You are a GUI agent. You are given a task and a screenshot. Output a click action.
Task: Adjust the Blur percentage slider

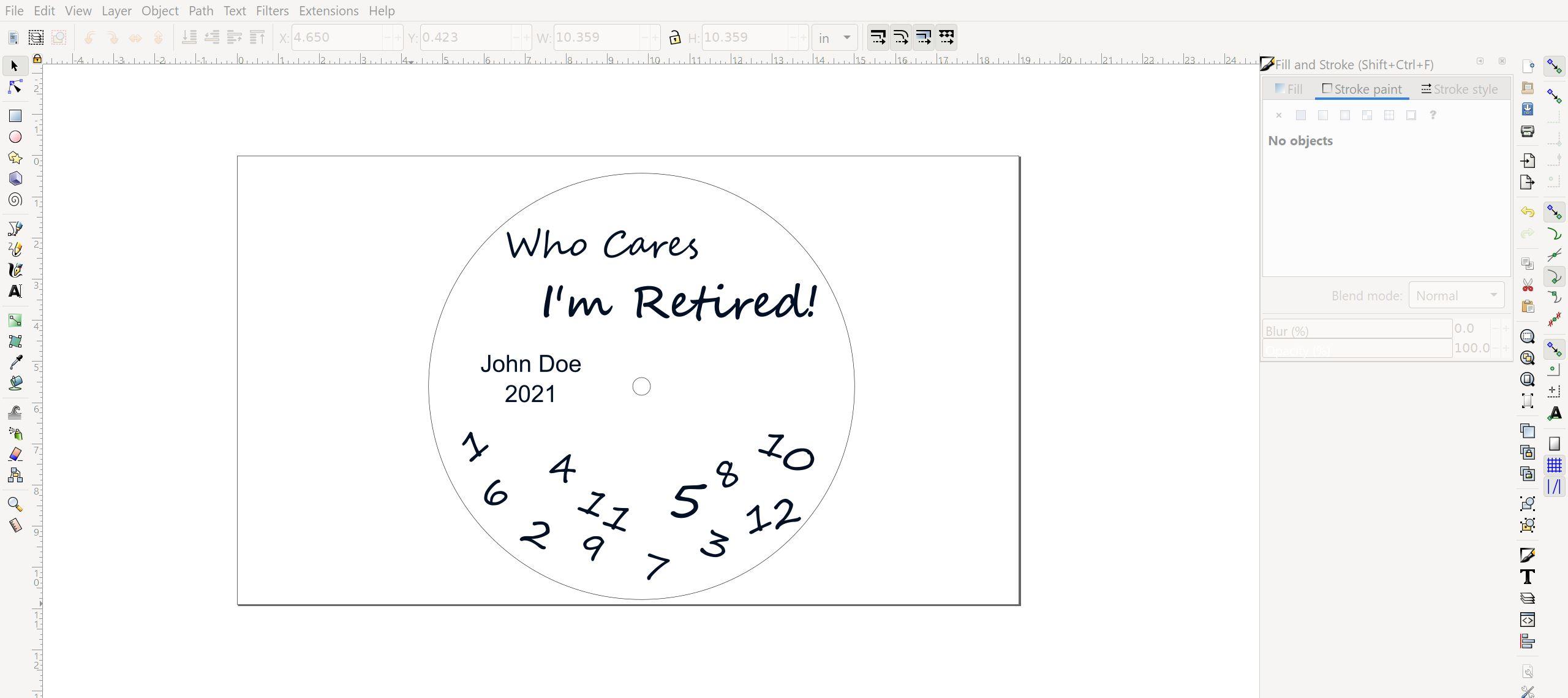point(1357,330)
